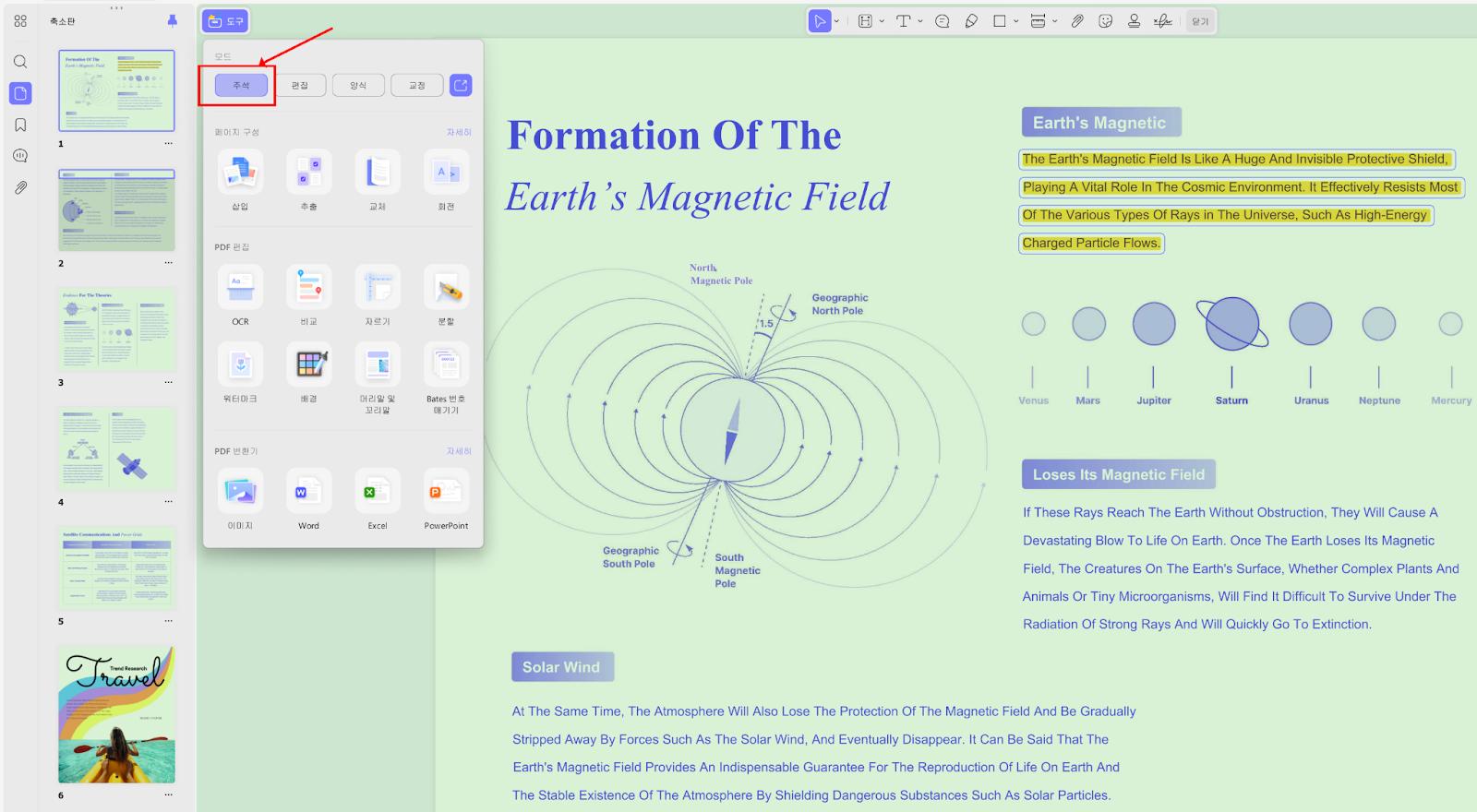
Task: Click the blue share/export icon button
Action: coord(461,85)
